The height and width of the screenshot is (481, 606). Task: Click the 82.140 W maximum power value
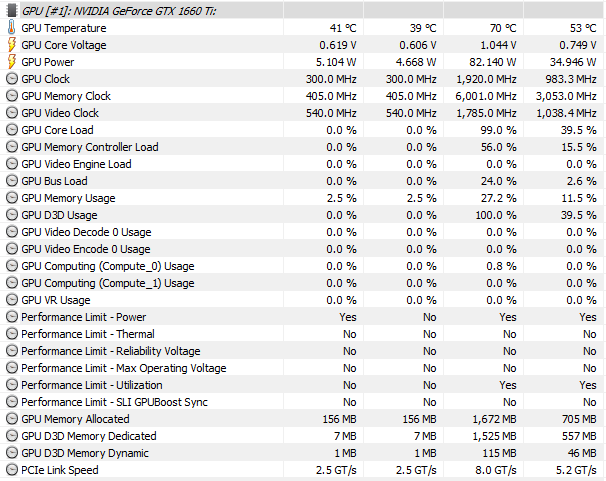coord(492,62)
